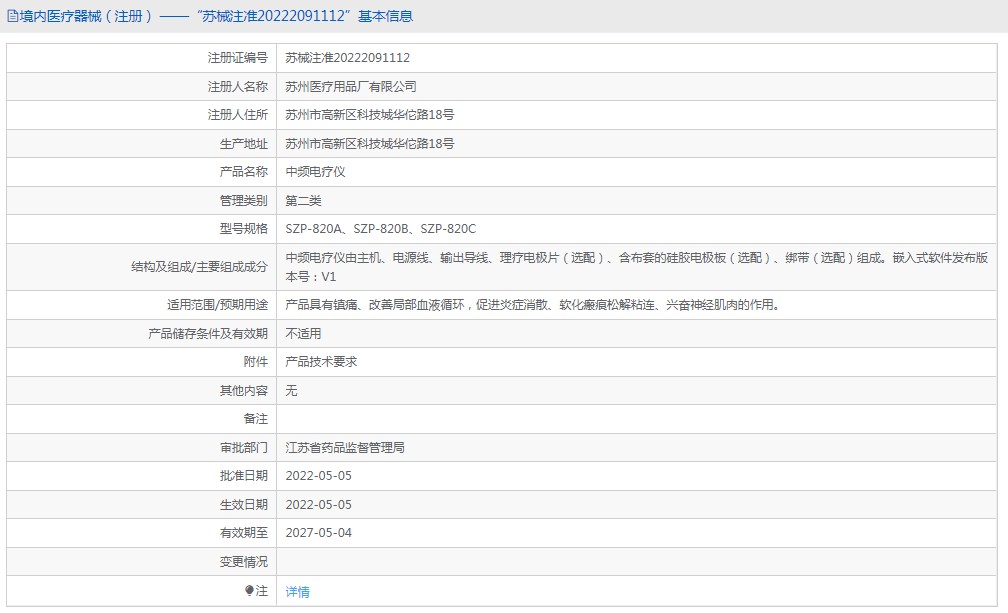Click the 注册人住所 label
Screen dimensions: 1008x613
point(237,115)
